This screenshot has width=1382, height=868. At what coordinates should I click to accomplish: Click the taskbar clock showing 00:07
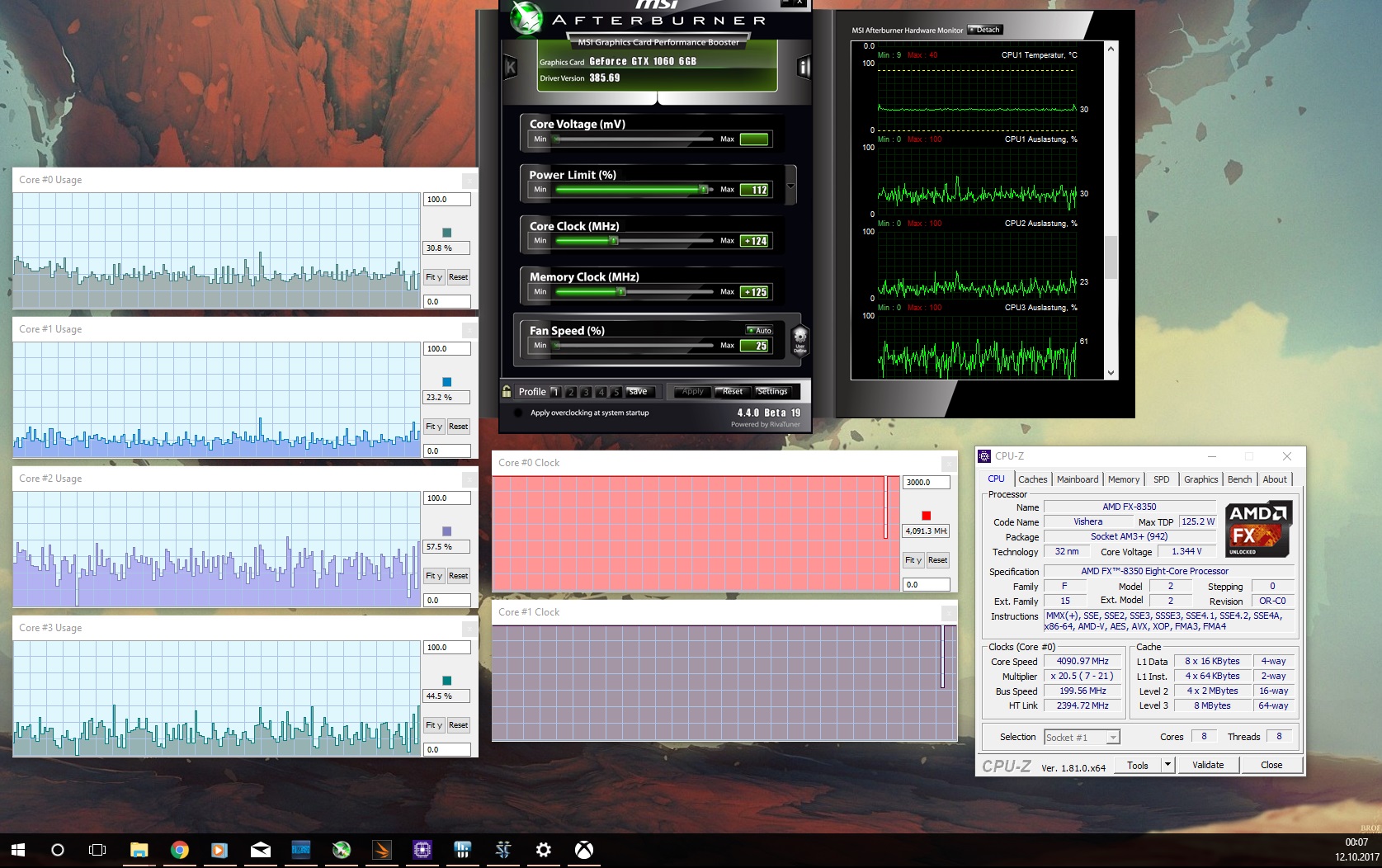1356,842
